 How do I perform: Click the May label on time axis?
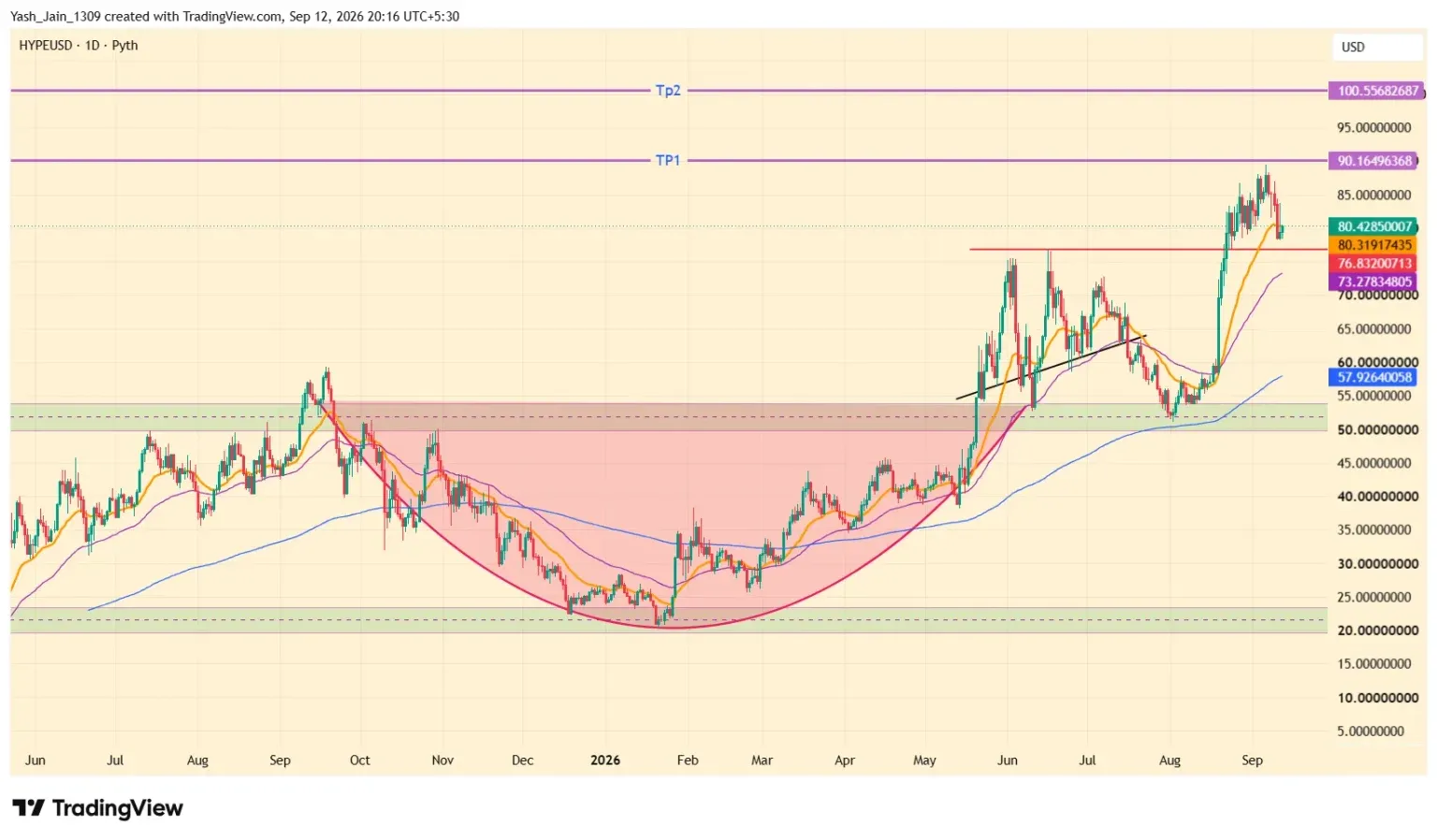pyautogui.click(x=924, y=760)
